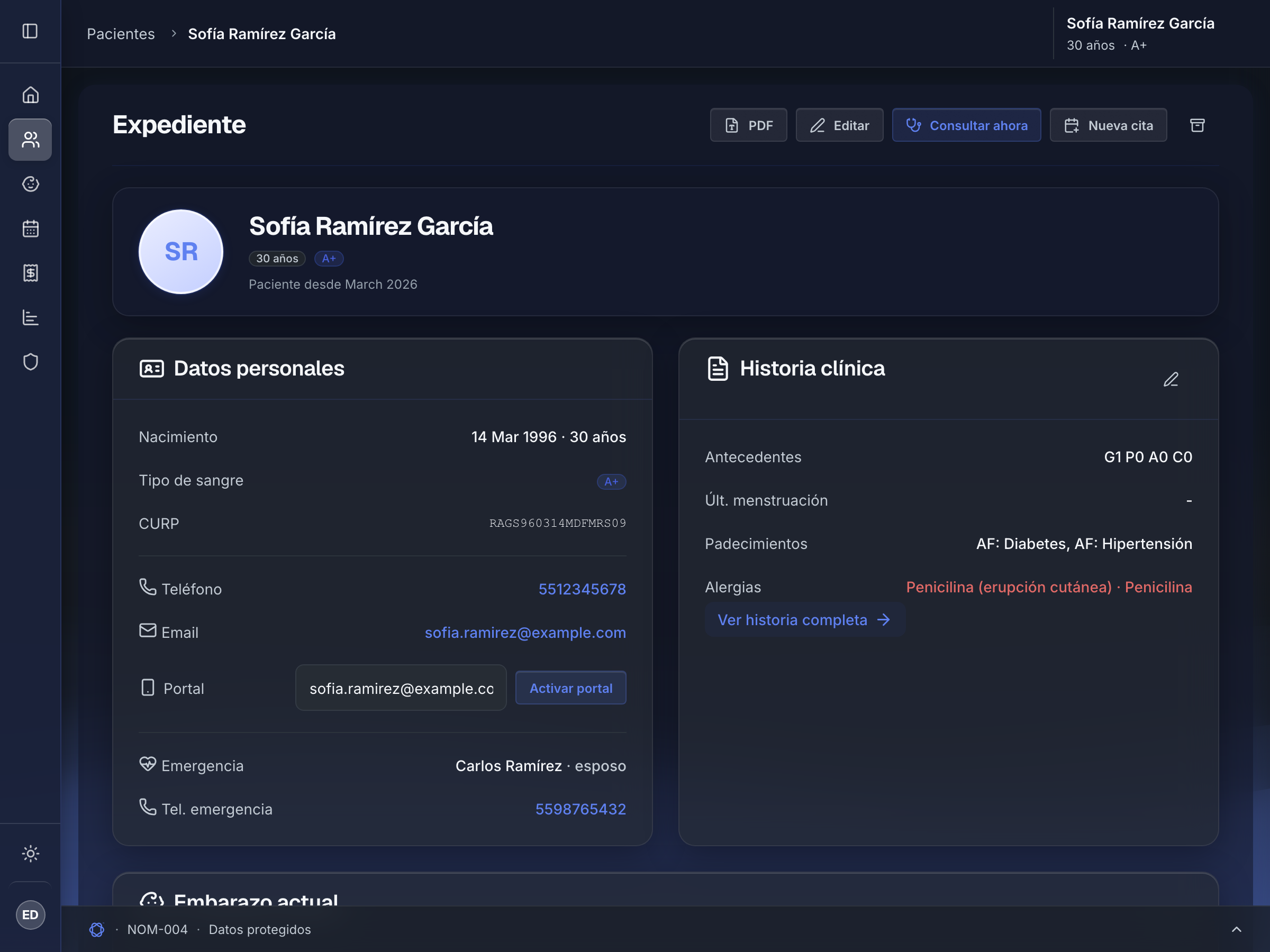Open the billing receipt icon in sidebar
Image resolution: width=1270 pixels, height=952 pixels.
(31, 272)
